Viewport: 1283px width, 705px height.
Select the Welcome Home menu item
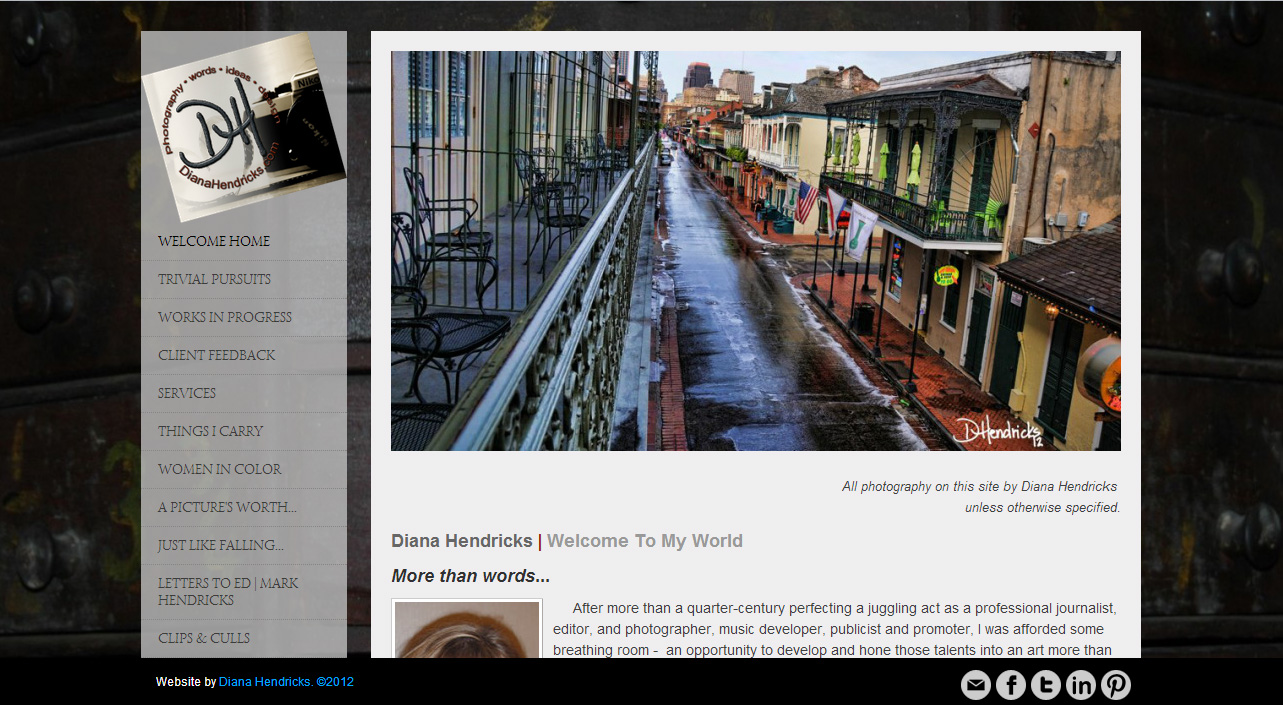(214, 241)
